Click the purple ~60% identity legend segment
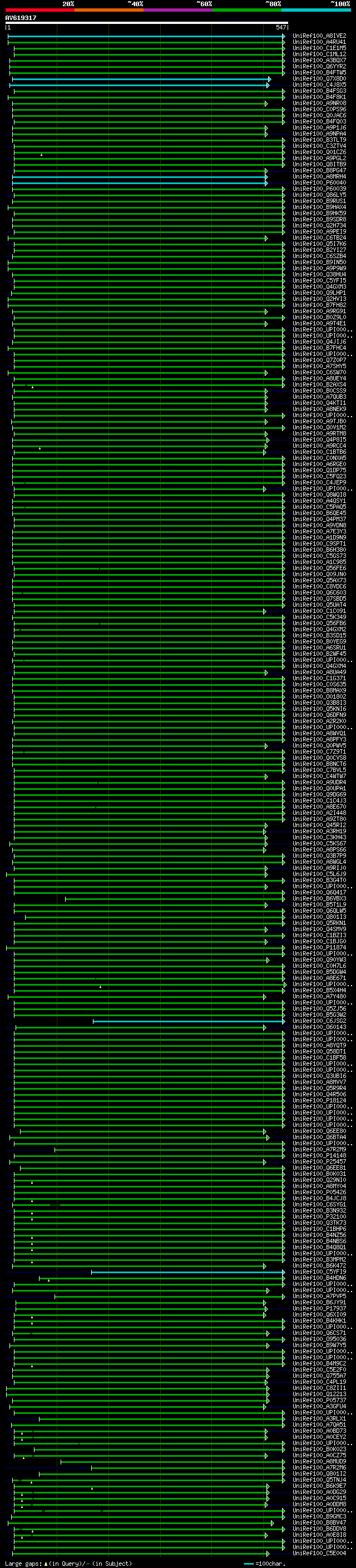The width and height of the screenshot is (356, 1568). 177,10
